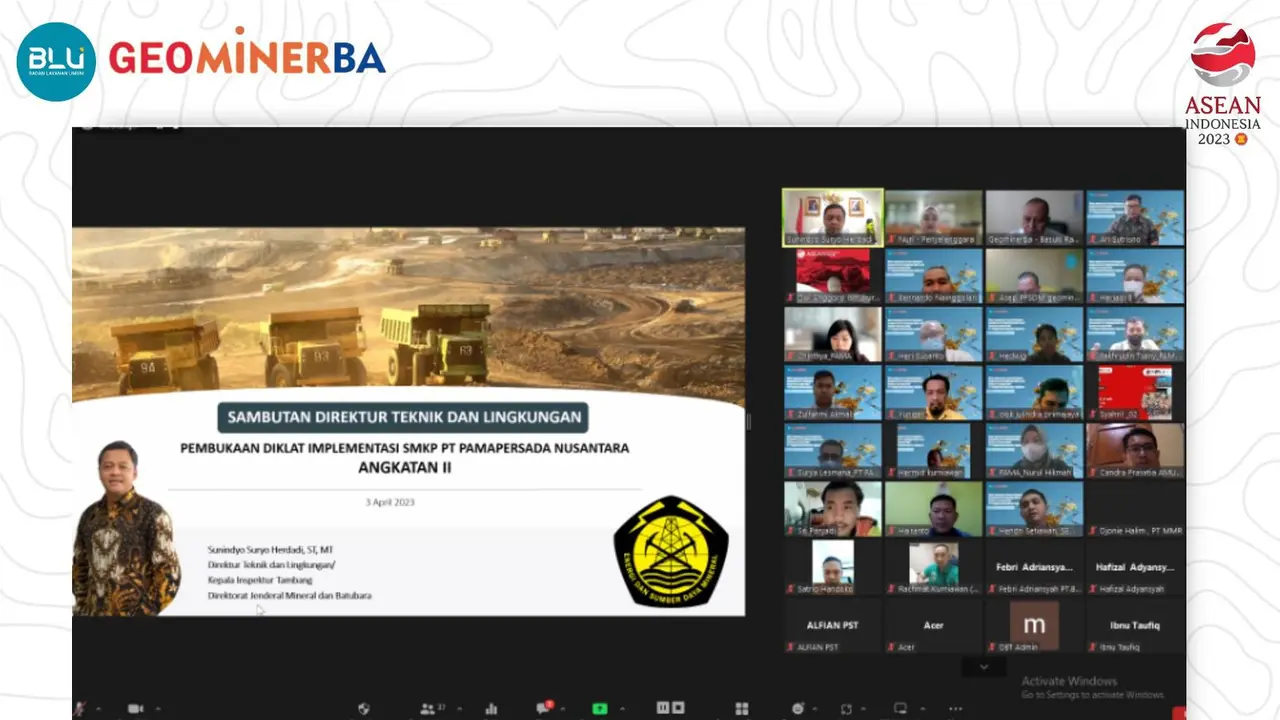Expand share screen options arrow

(x=621, y=708)
